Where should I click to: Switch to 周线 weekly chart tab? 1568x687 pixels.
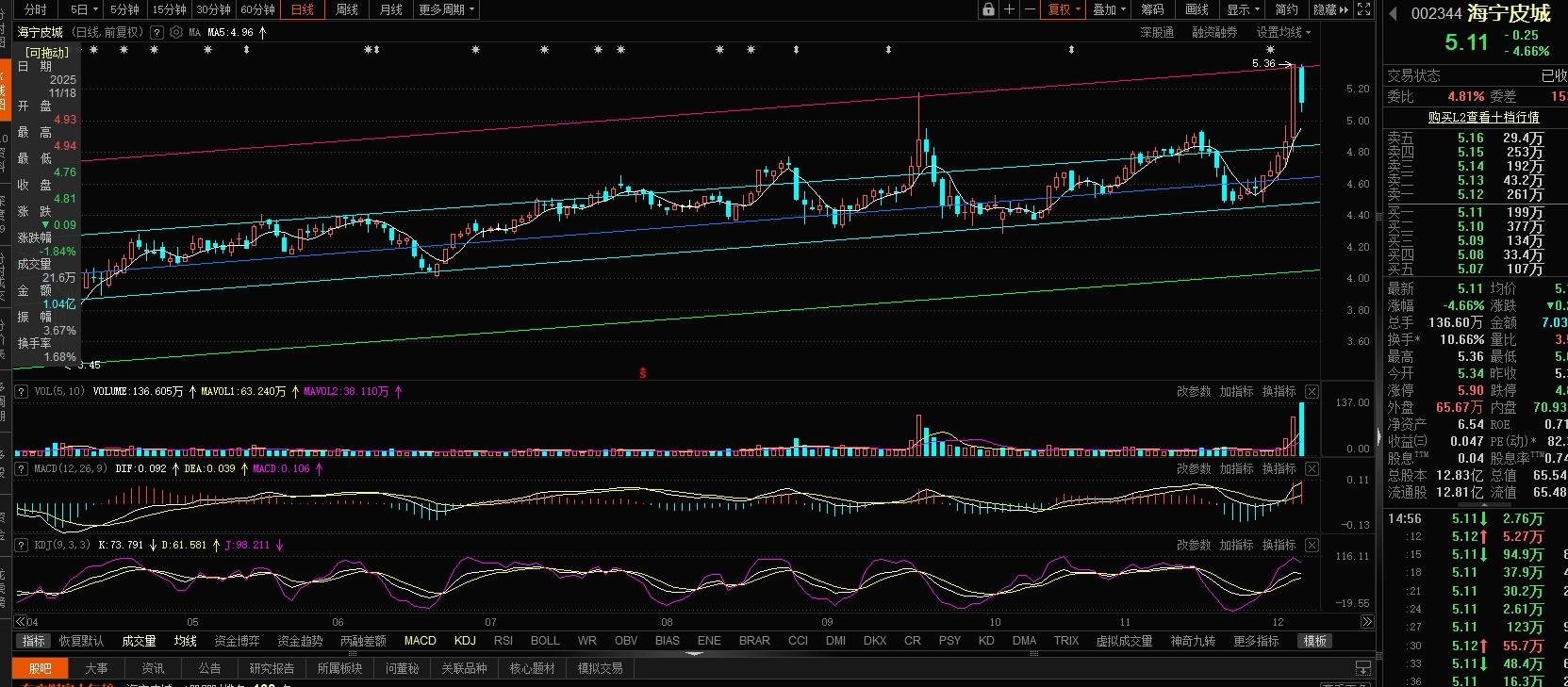347,9
